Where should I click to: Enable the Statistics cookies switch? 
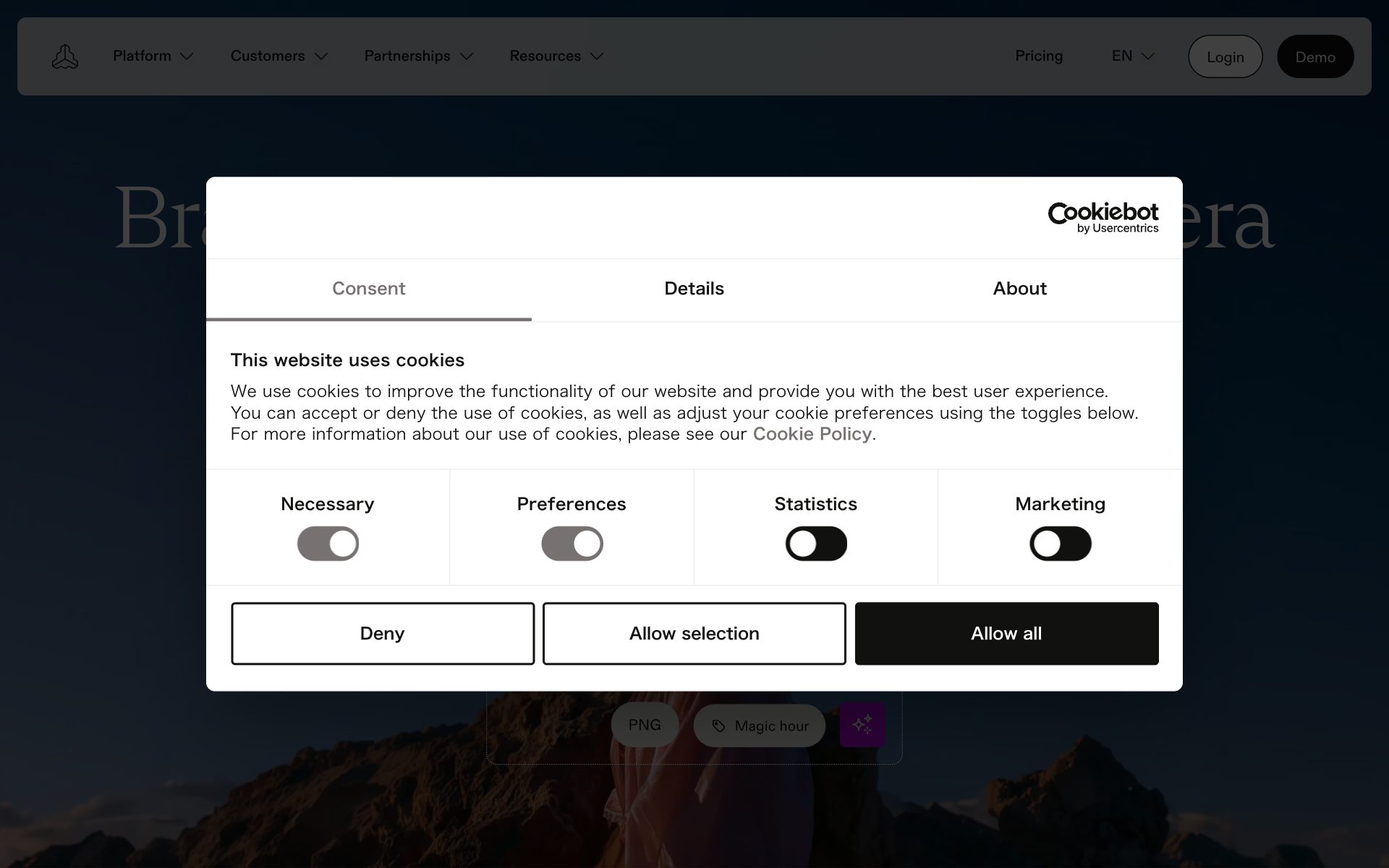816,543
